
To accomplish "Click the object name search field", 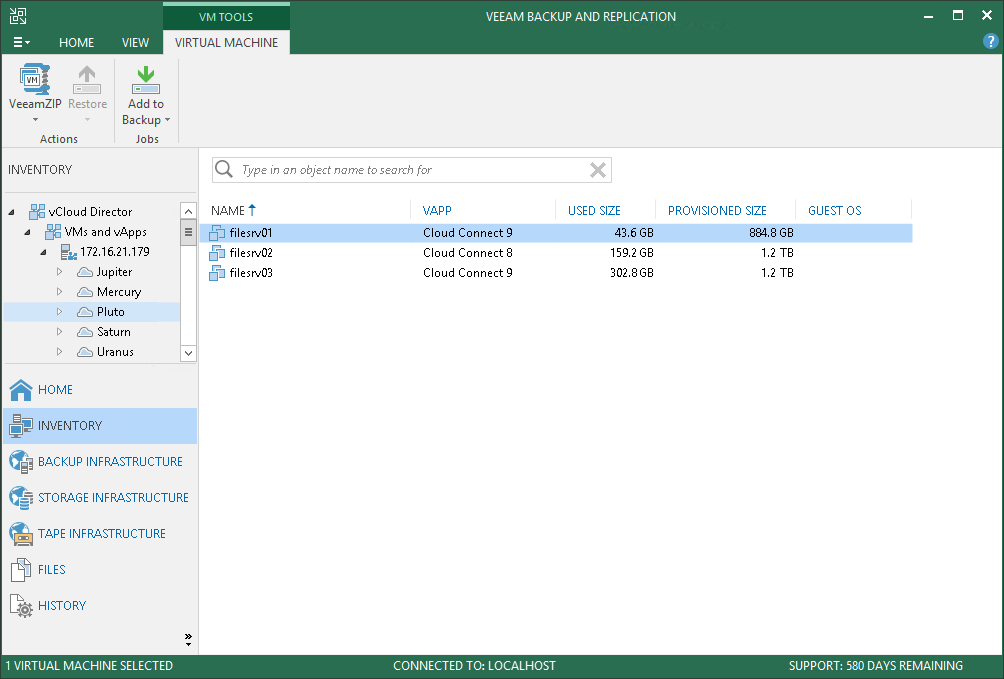I will click(412, 170).
